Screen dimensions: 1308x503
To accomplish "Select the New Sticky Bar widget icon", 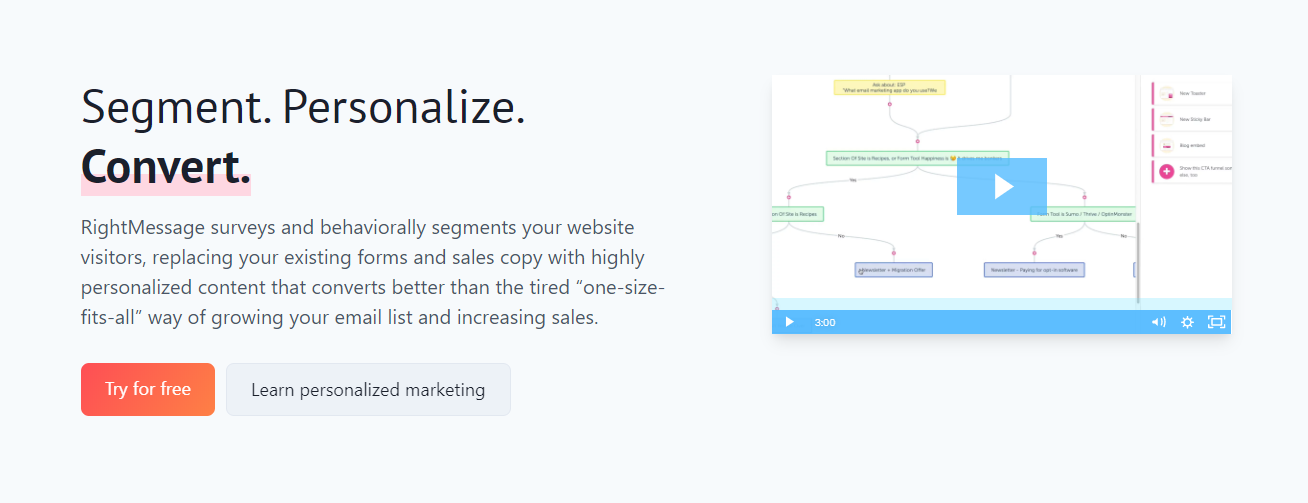I will (1165, 119).
